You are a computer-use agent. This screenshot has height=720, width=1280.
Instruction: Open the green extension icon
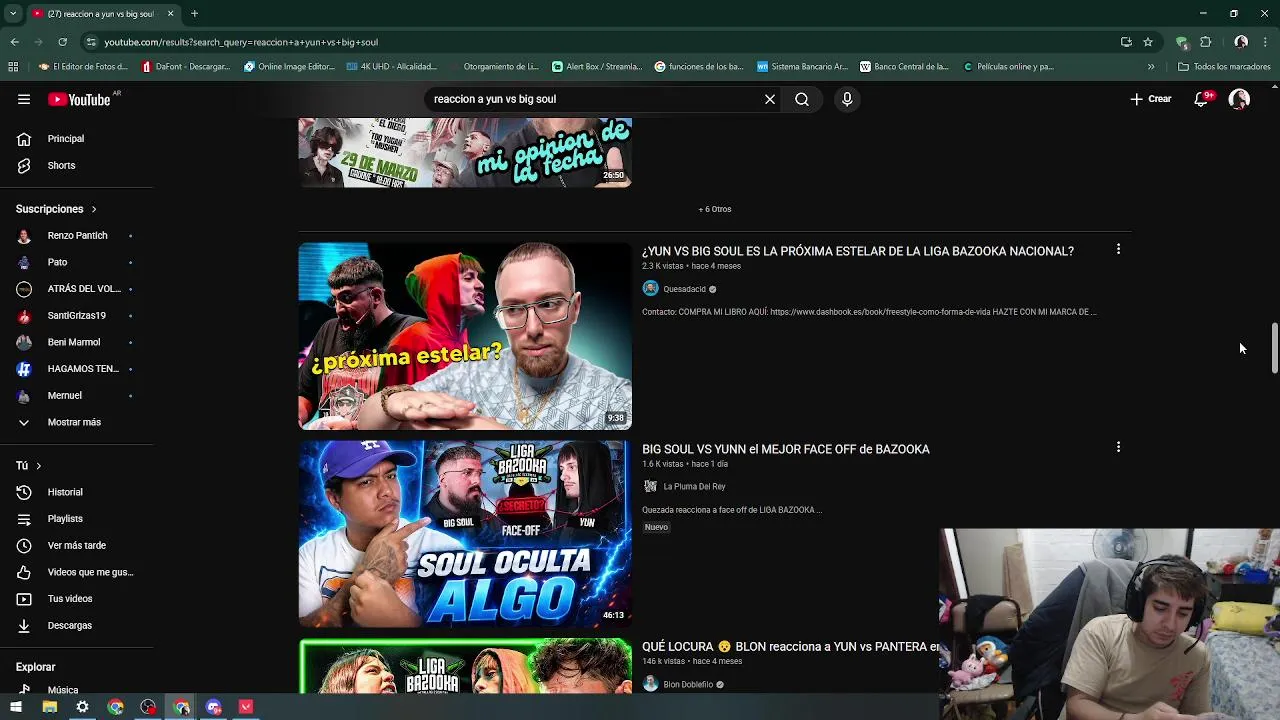click(1182, 42)
